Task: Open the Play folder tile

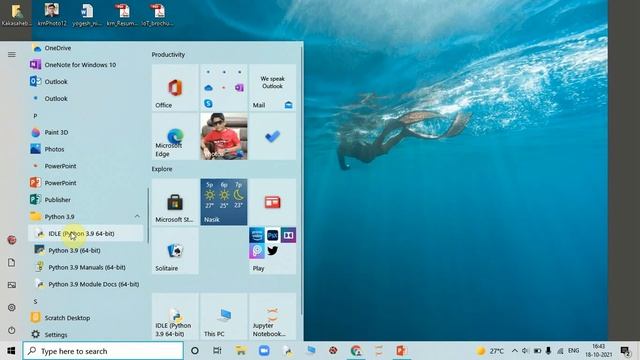Action: tap(272, 251)
